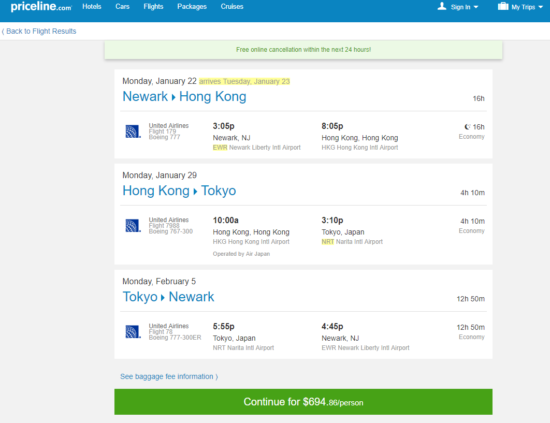This screenshot has width=550, height=423.
Task: Click the 8:05p arrival time
Action: click(x=332, y=126)
